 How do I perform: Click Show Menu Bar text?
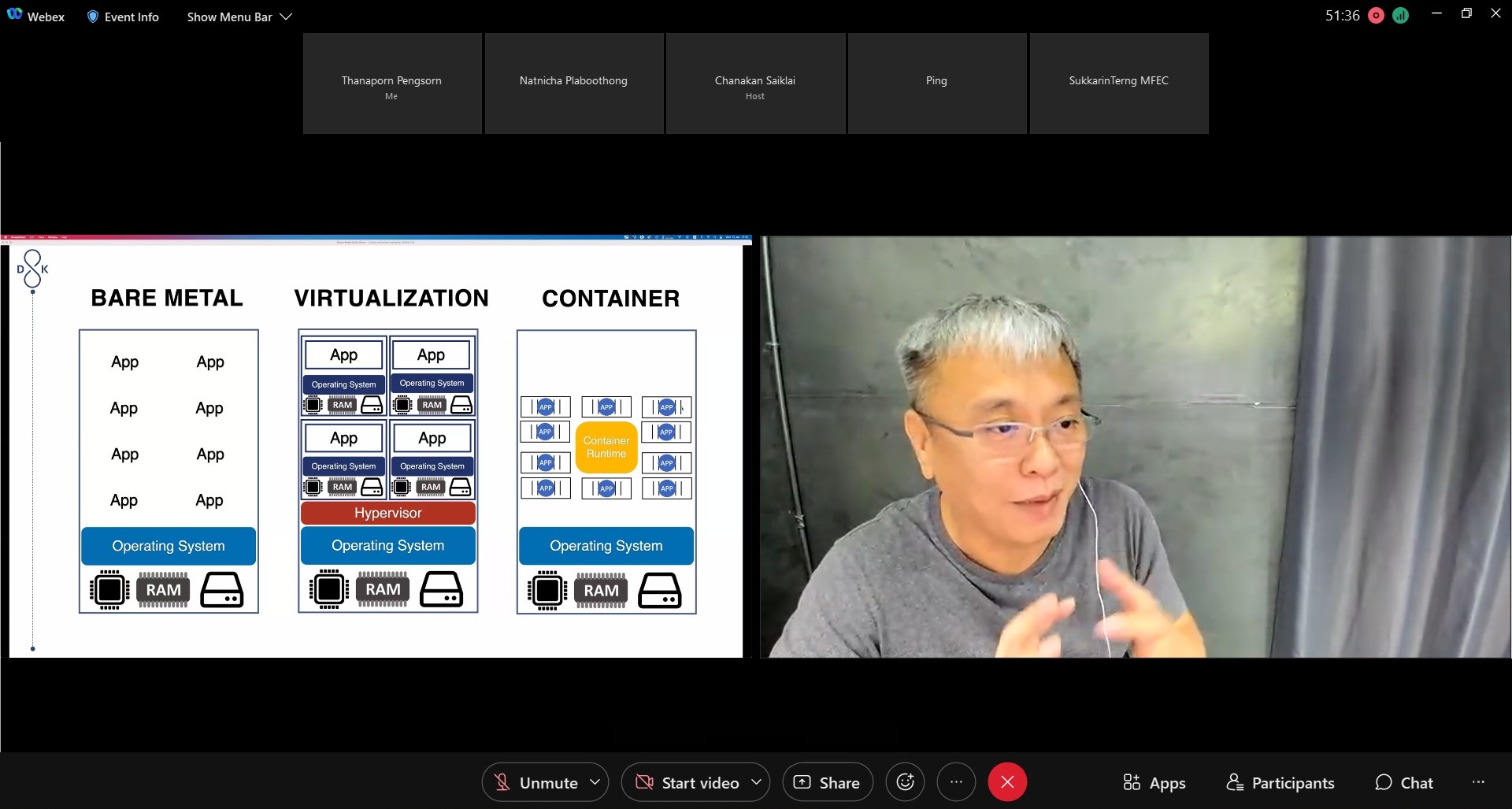pyautogui.click(x=229, y=17)
